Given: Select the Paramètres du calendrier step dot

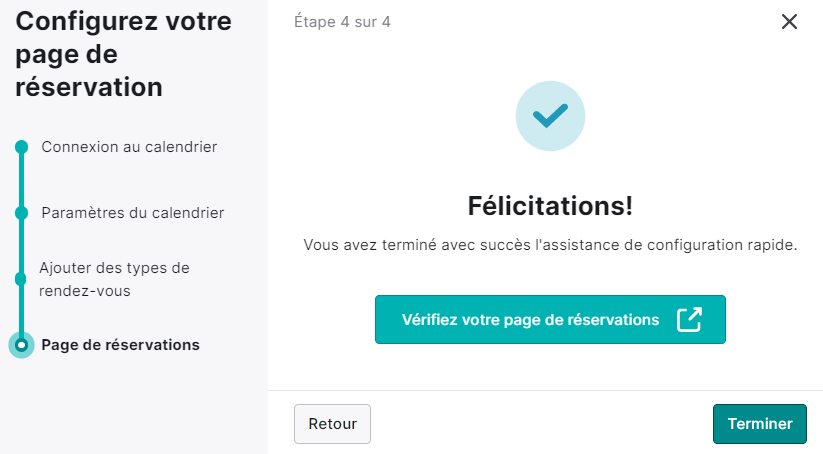Looking at the screenshot, I should (22, 213).
